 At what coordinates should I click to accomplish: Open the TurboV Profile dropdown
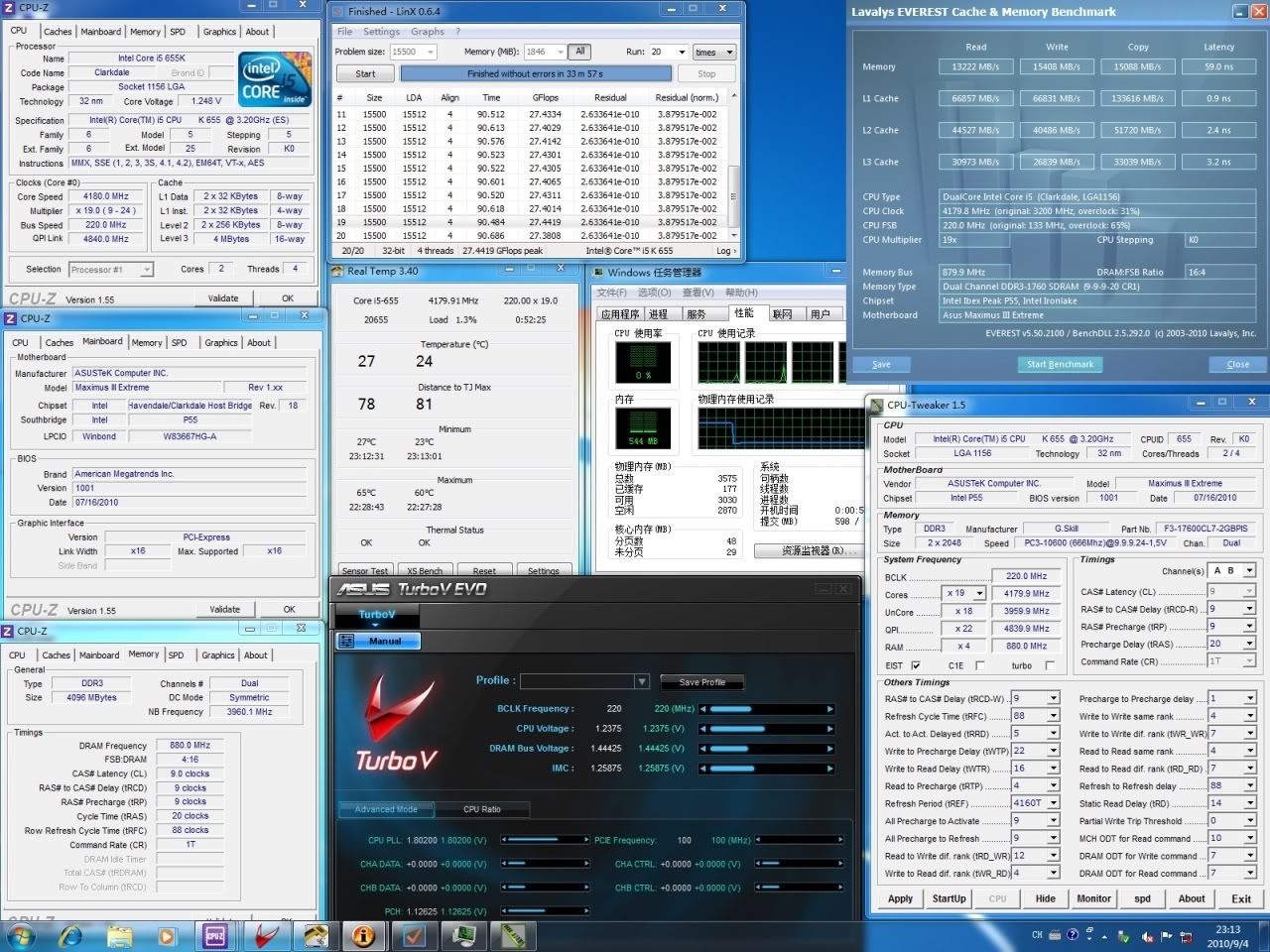click(x=642, y=681)
